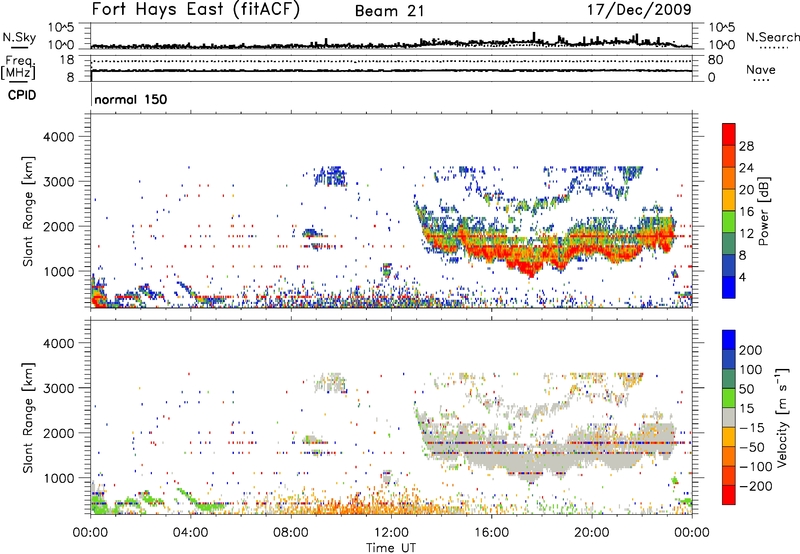This screenshot has width=800, height=554.
Task: Click the 16:00 time axis tick label
Action: (491, 533)
